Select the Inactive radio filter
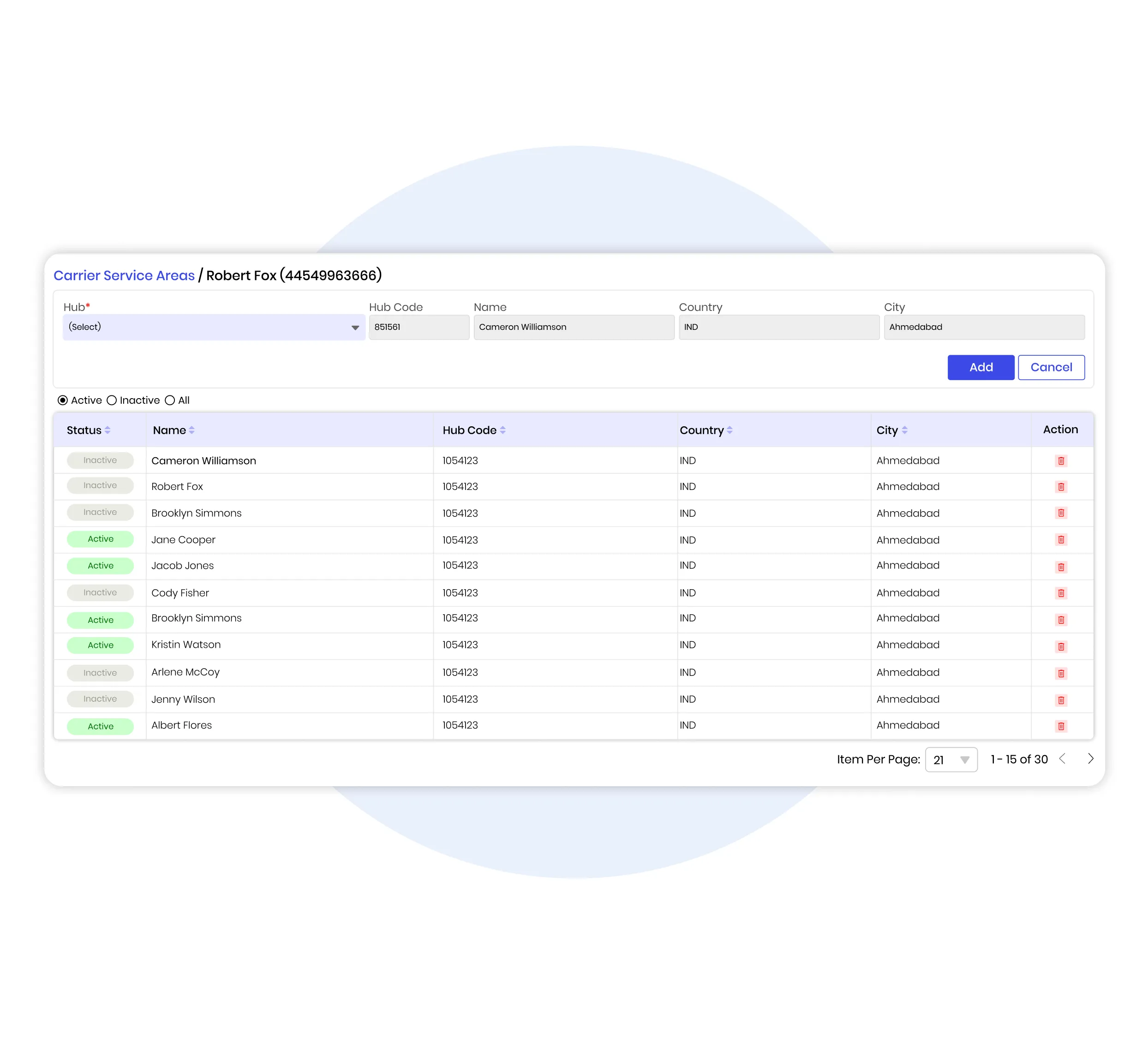 coord(112,400)
